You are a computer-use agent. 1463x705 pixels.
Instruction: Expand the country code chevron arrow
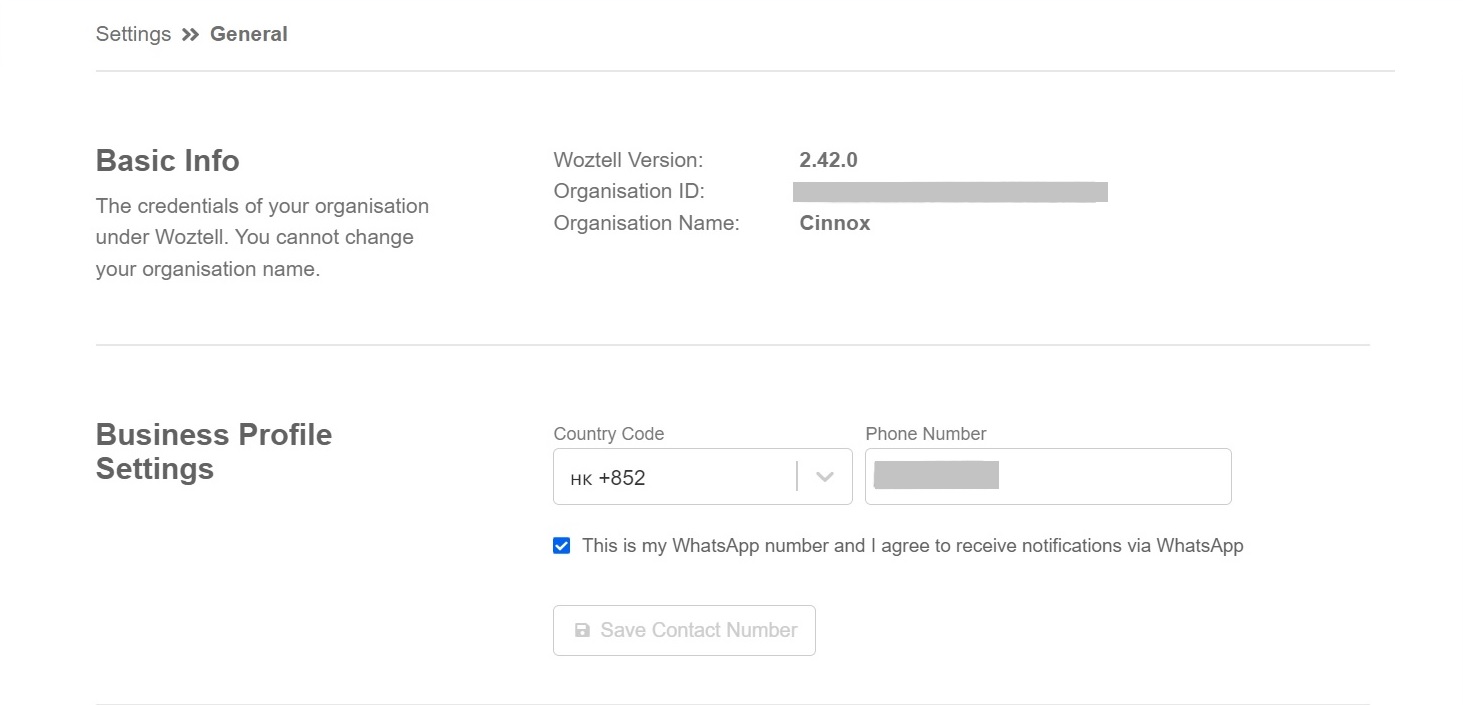click(825, 477)
